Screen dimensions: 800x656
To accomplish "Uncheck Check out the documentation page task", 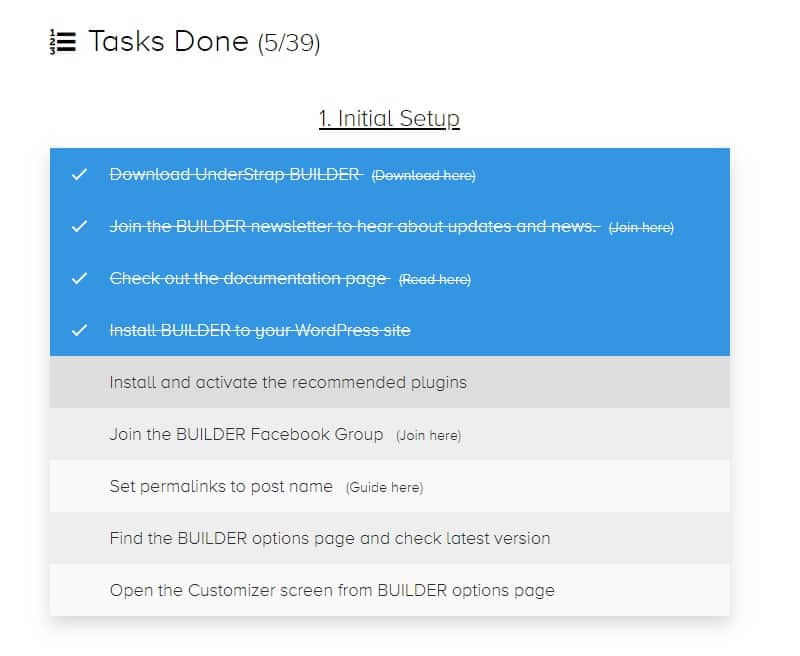I will coord(248,279).
